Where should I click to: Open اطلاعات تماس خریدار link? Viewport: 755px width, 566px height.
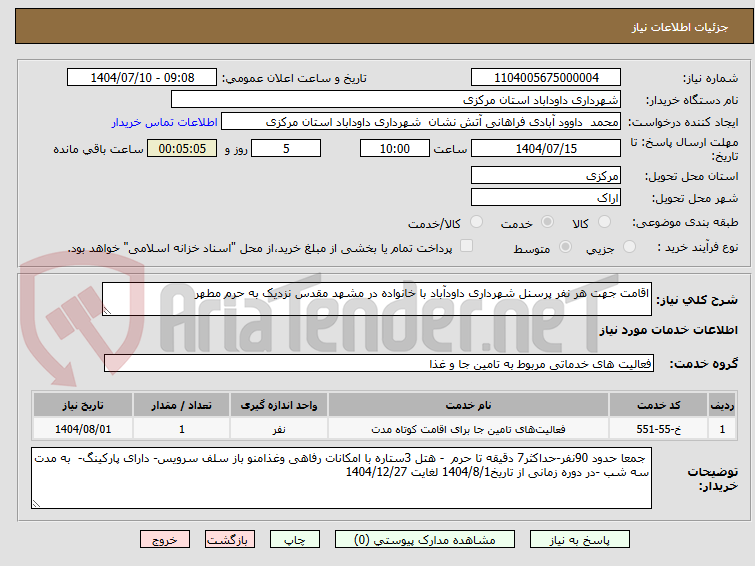tap(165, 122)
